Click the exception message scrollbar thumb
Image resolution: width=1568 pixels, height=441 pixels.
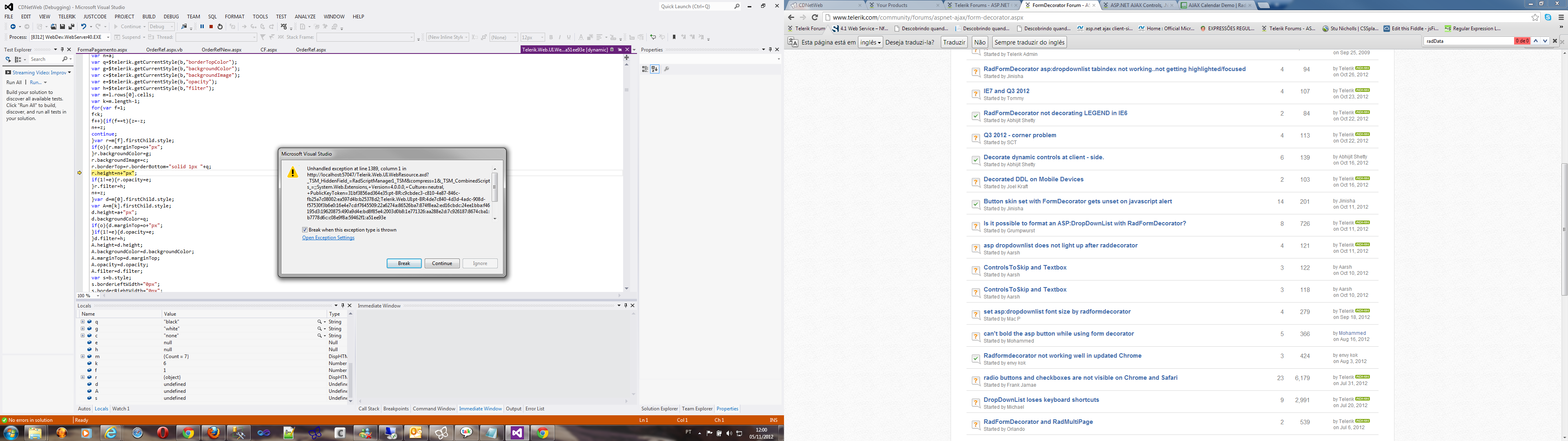point(495,187)
